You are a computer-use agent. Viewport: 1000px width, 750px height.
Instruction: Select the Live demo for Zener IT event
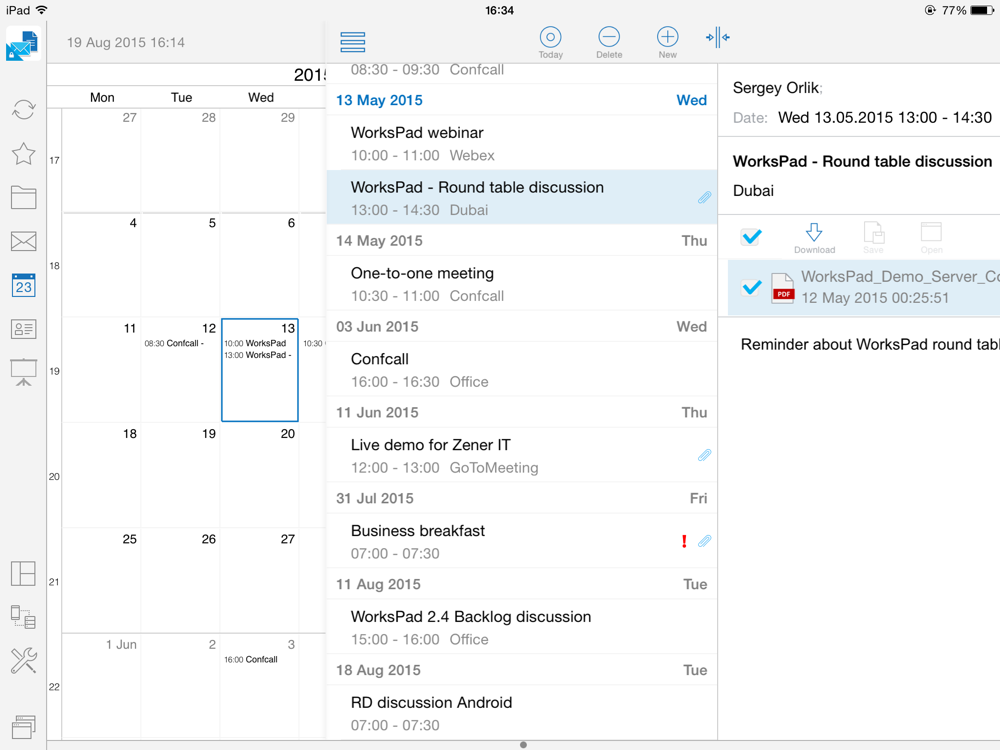522,456
